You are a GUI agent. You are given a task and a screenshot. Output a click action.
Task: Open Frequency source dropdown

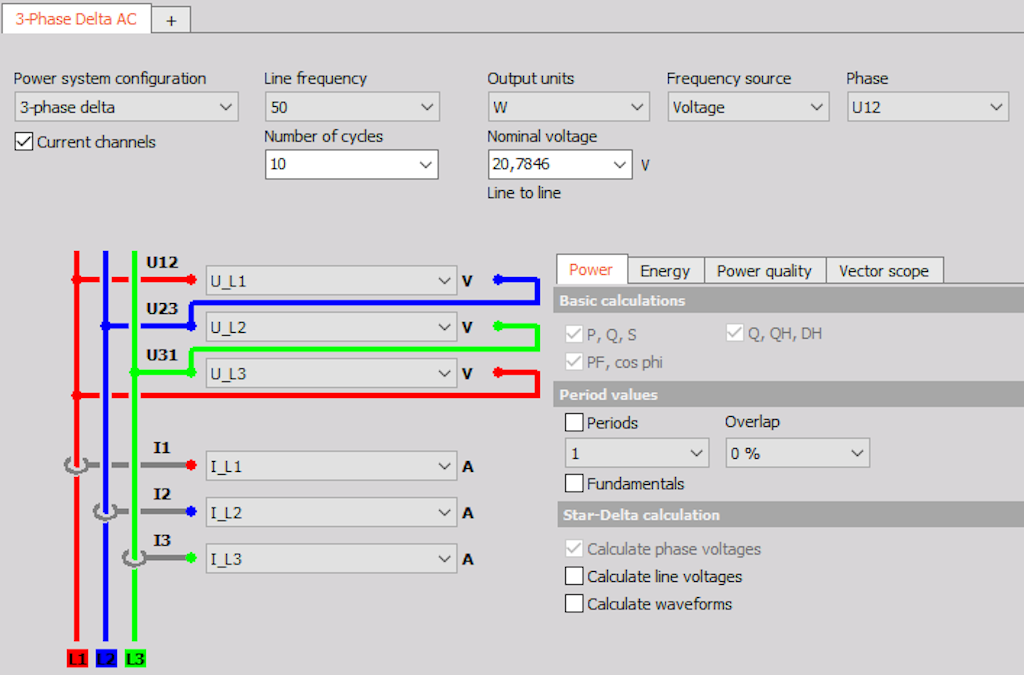click(x=748, y=107)
